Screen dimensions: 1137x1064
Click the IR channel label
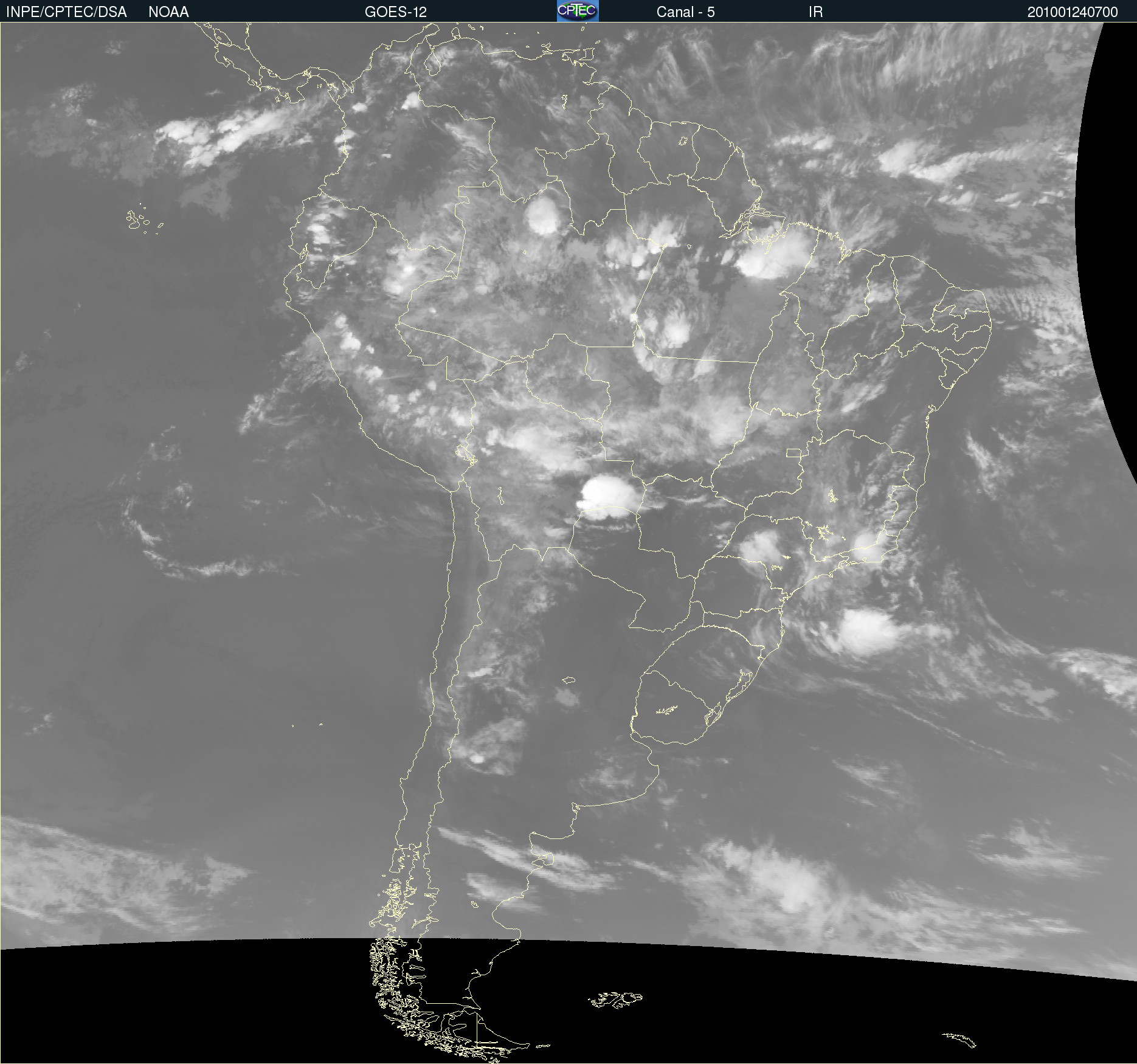pos(815,12)
